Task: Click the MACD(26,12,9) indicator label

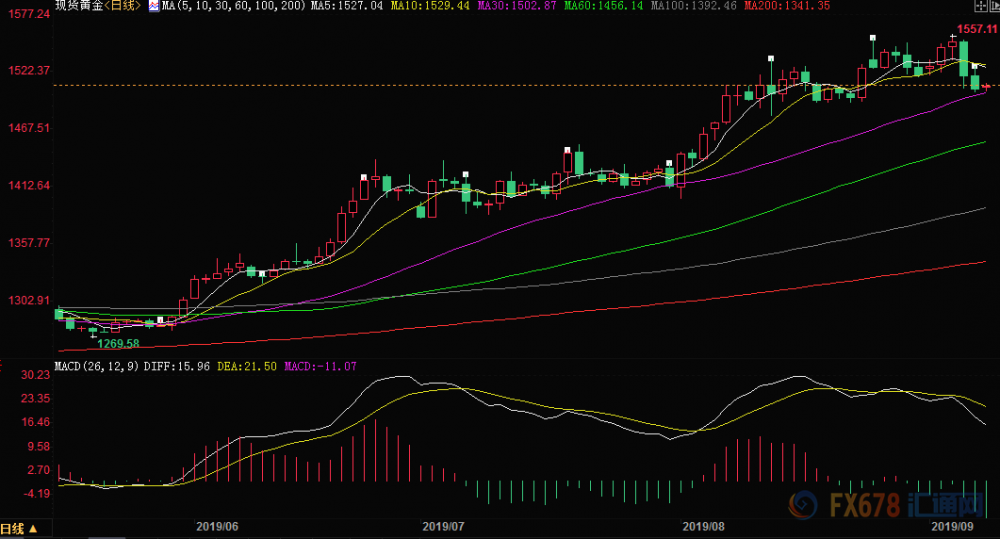Action: tap(97, 366)
